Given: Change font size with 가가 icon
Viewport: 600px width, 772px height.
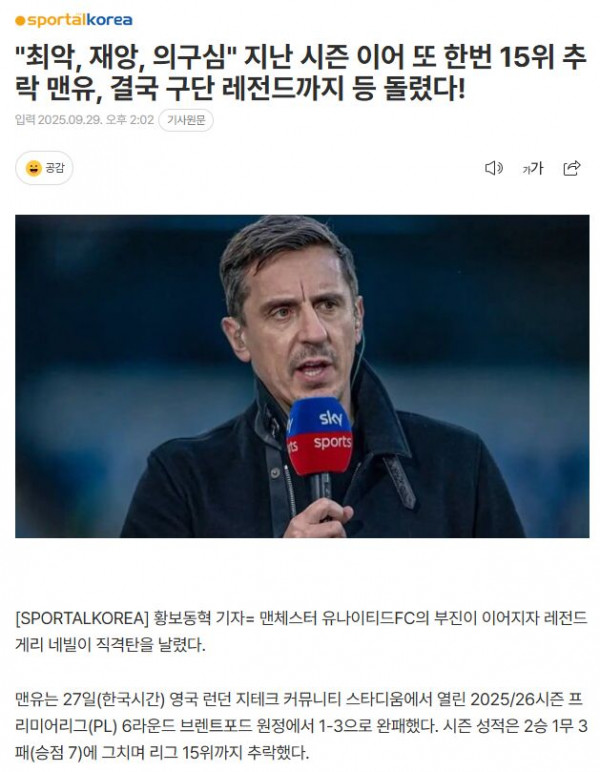Looking at the screenshot, I should (x=533, y=168).
